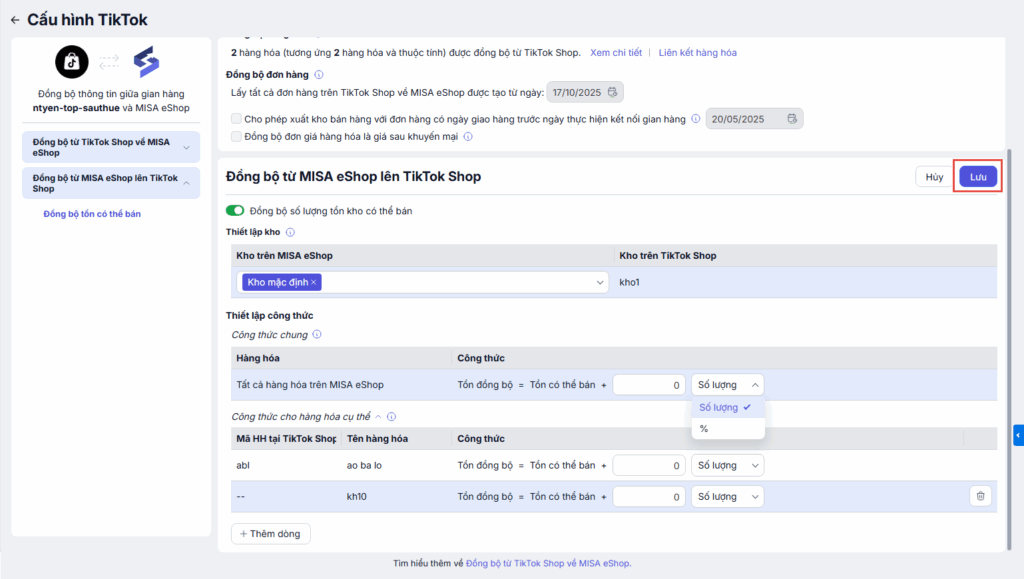Open the calendar icon for date 17/10/2025
Image resolution: width=1024 pixels, height=579 pixels.
[x=614, y=92]
